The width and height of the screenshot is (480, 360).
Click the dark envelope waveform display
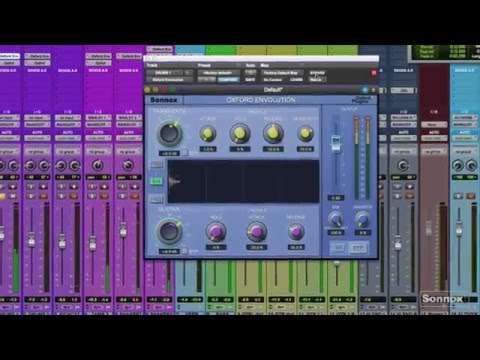pos(243,182)
